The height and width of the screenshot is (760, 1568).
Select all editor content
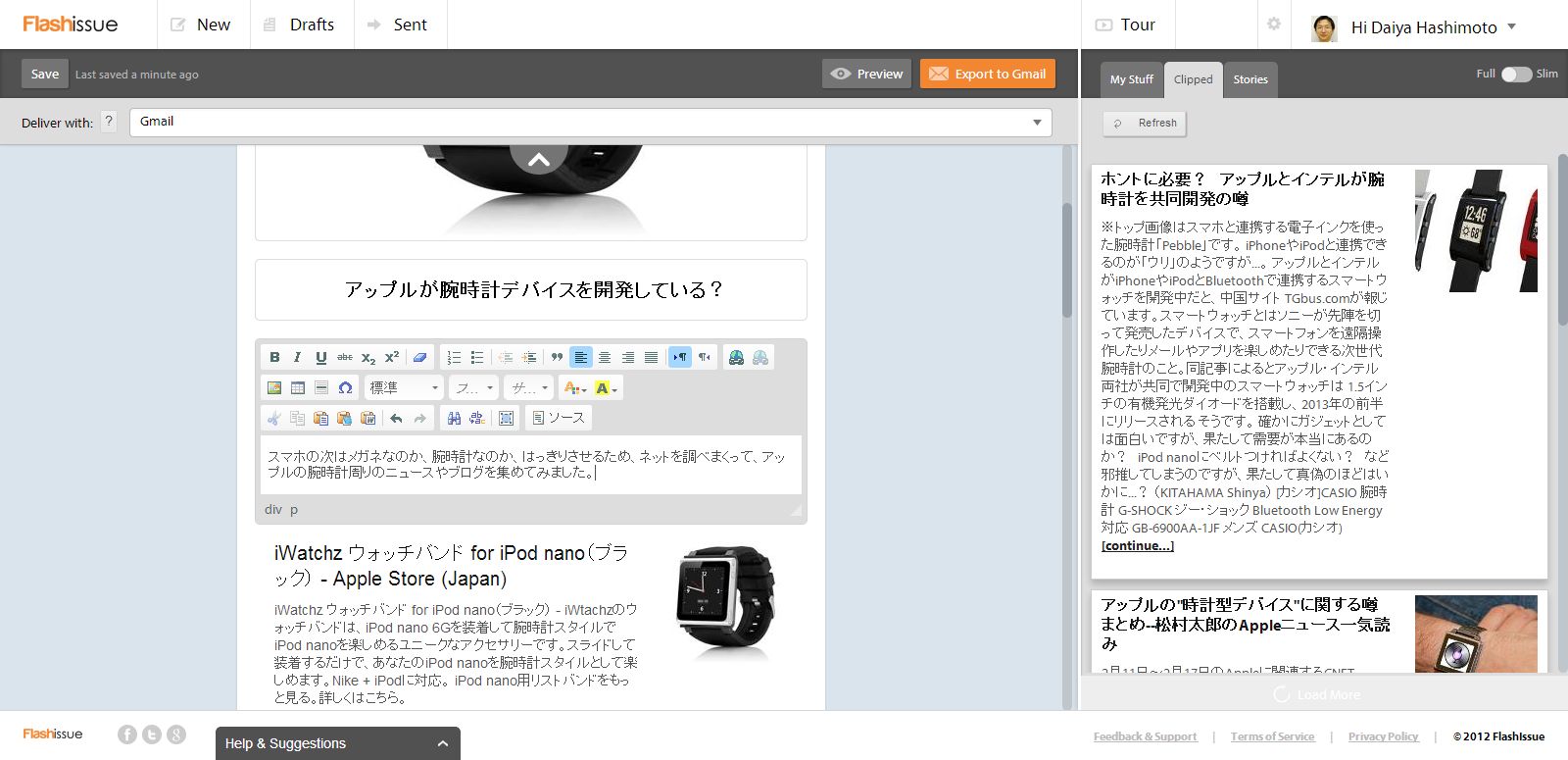pyautogui.click(x=506, y=418)
